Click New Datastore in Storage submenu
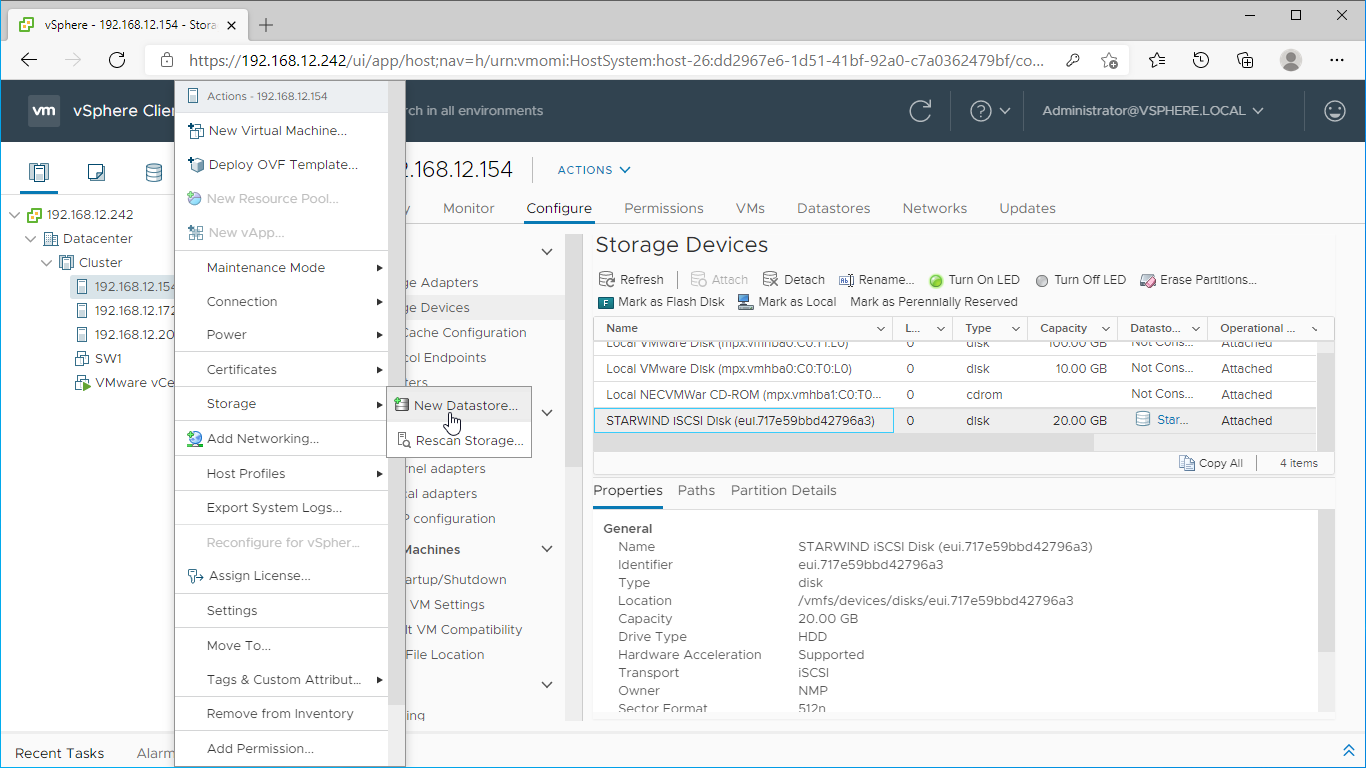The width and height of the screenshot is (1366, 768). pyautogui.click(x=459, y=405)
